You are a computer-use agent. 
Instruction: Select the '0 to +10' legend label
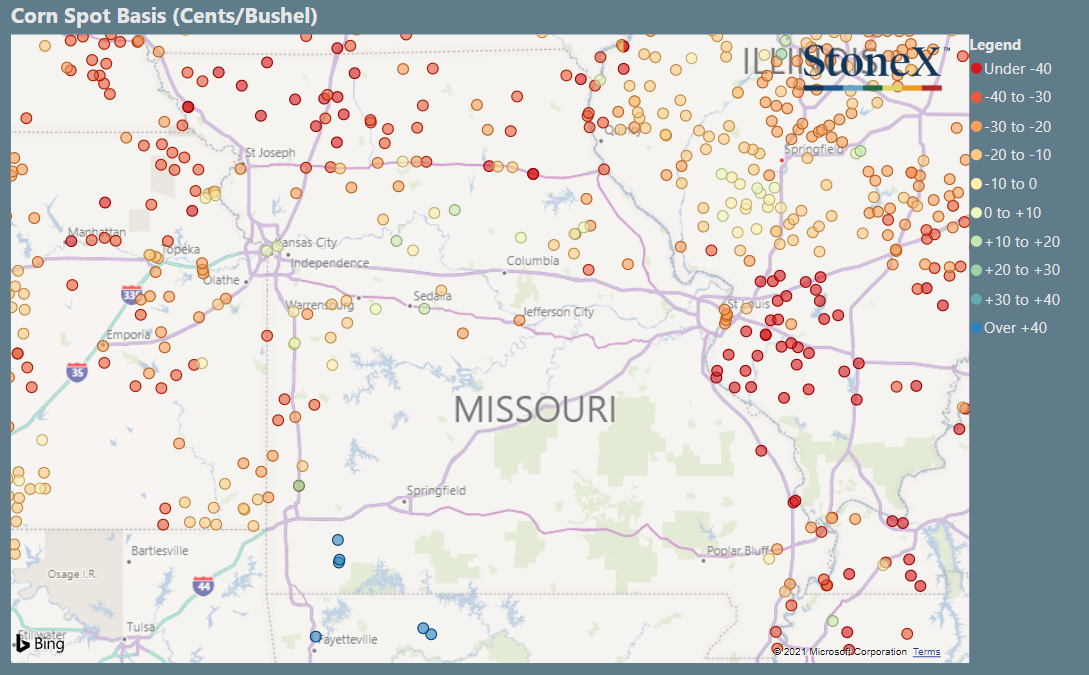[x=1013, y=213]
